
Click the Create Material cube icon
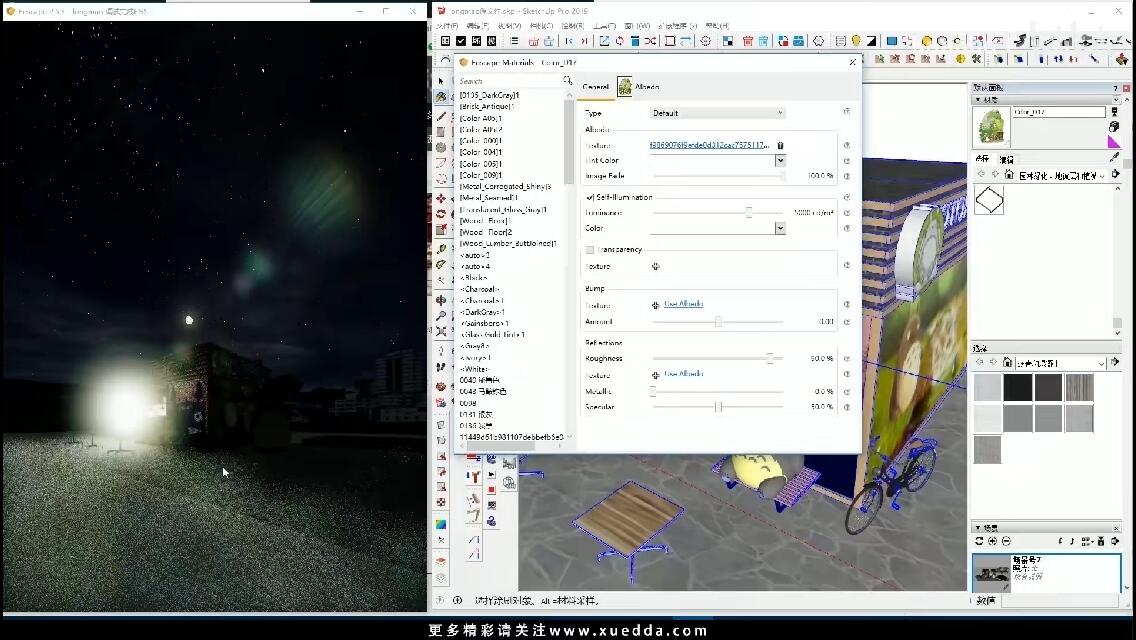coord(1114,126)
